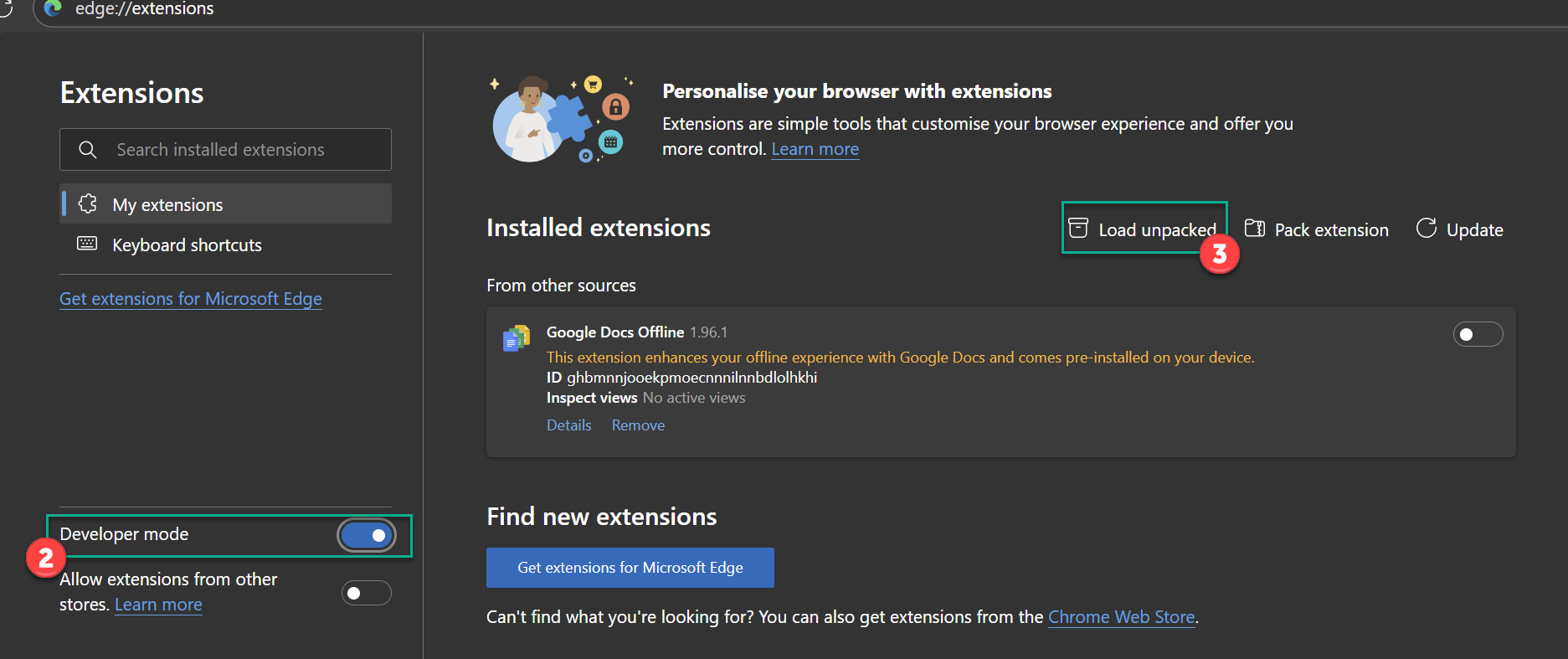This screenshot has height=659, width=1568.
Task: Click the Keyboard shortcuts keyboard icon
Action: point(87,244)
